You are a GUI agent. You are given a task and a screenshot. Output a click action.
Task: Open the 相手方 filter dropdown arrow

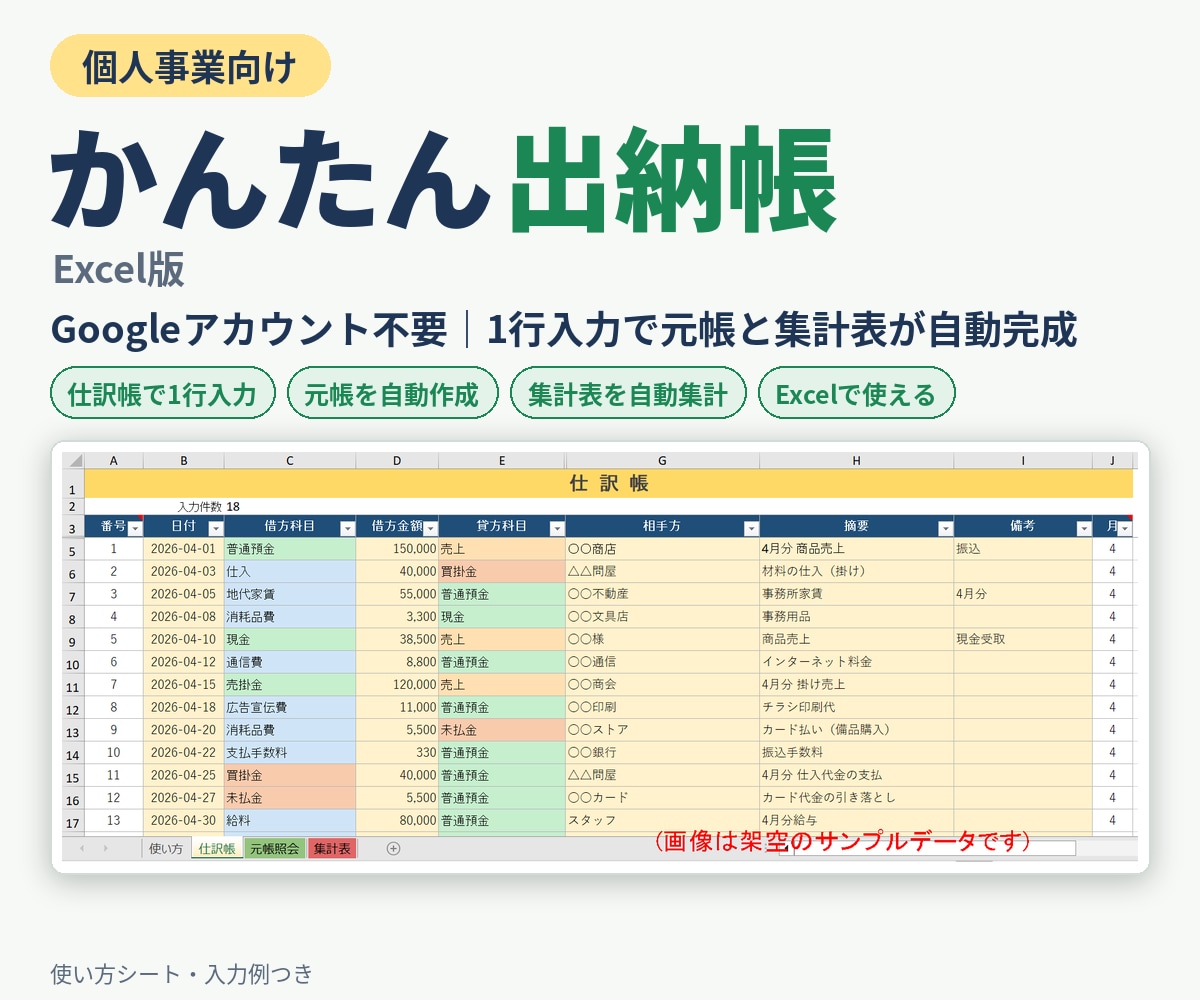point(751,528)
